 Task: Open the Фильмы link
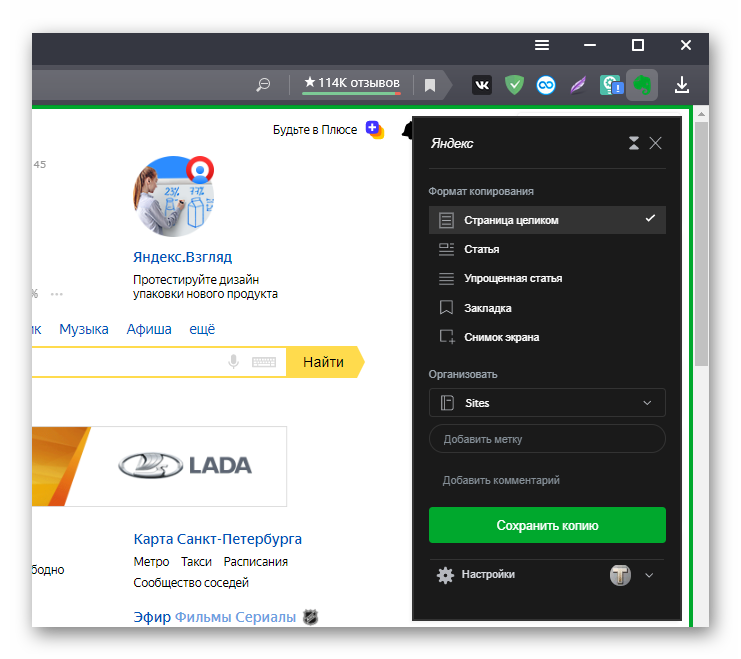(203, 617)
